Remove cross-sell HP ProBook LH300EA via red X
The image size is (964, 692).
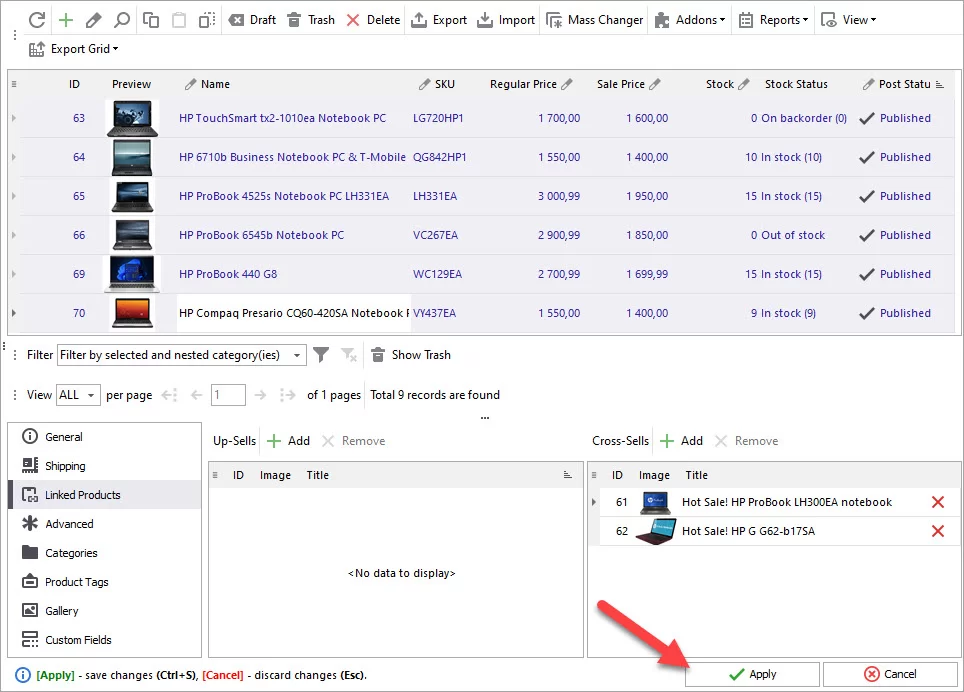coord(937,502)
